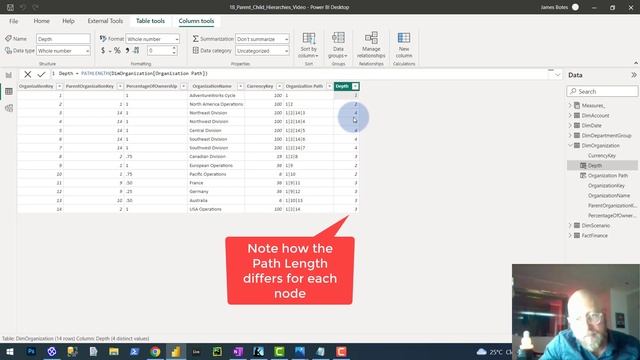This screenshot has width=640, height=360.
Task: Switch to Report view in left sidebar
Action: point(9,75)
